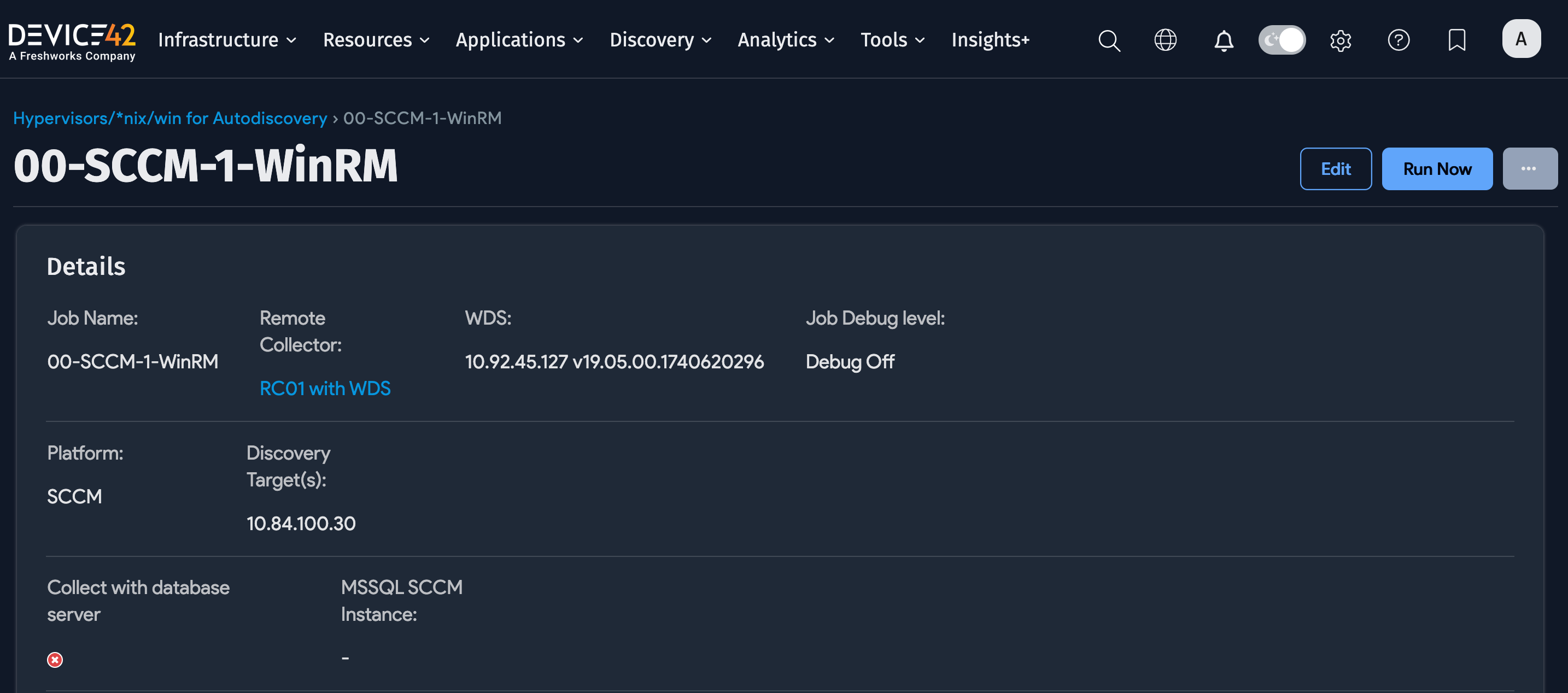
Task: Open the more actions ellipsis button
Action: [1529, 168]
